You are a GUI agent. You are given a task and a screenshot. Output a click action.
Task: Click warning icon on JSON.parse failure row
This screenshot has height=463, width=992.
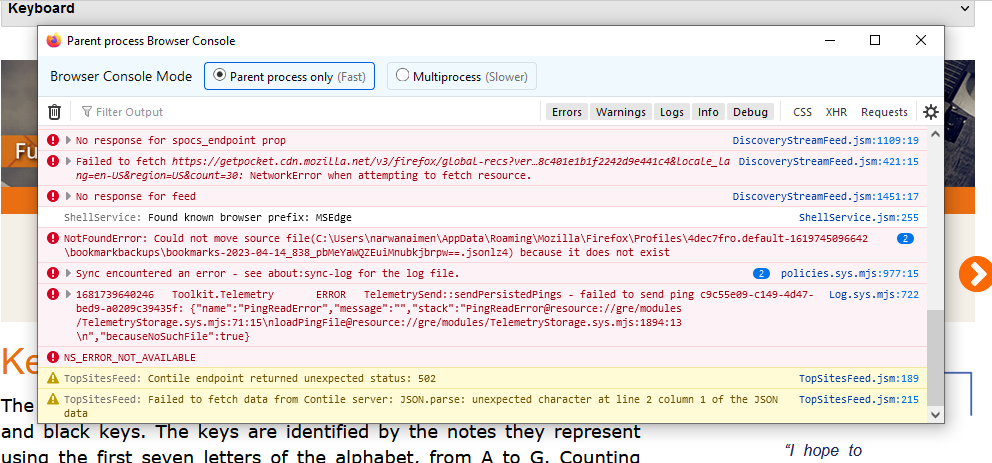[53, 399]
